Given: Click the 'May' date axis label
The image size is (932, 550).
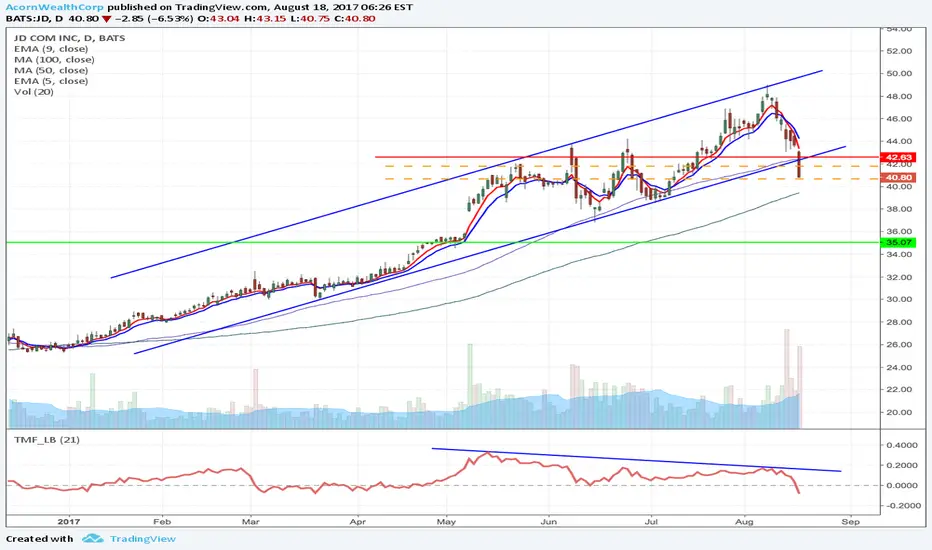Looking at the screenshot, I should 446,522.
